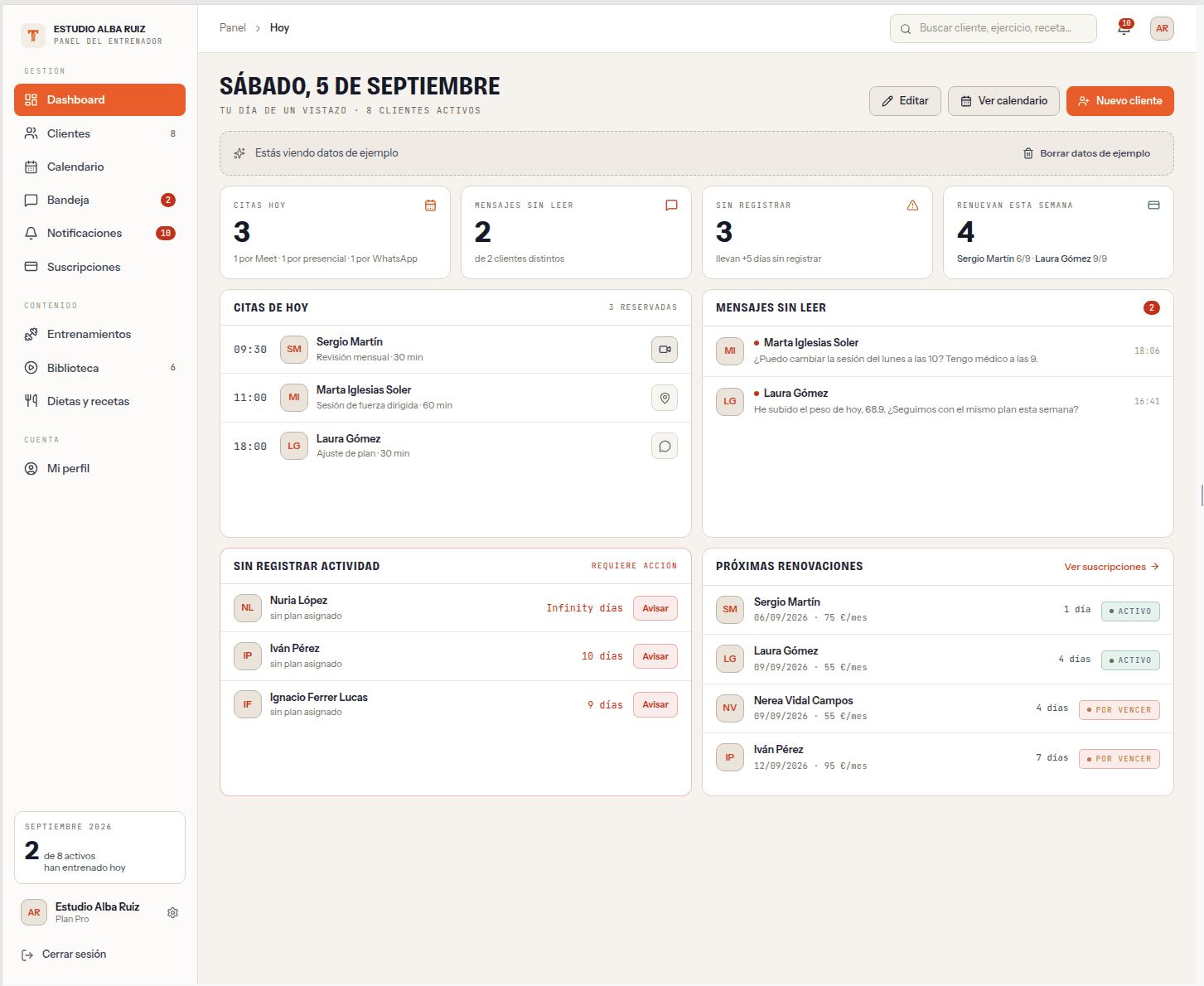Click the AR avatar in the top bar
Viewport: 1204px width, 986px height.
(1162, 28)
